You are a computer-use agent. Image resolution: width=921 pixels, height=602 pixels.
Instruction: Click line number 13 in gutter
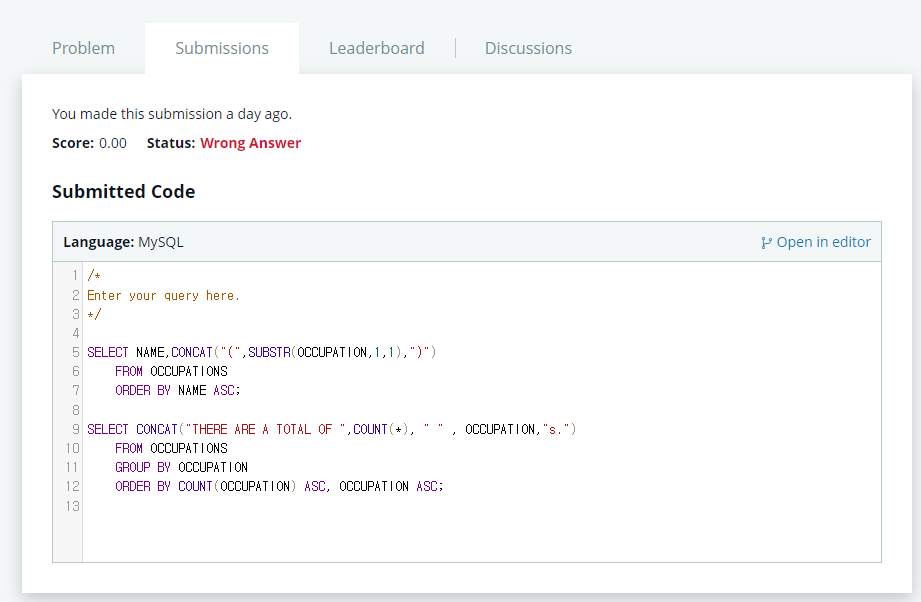click(72, 506)
